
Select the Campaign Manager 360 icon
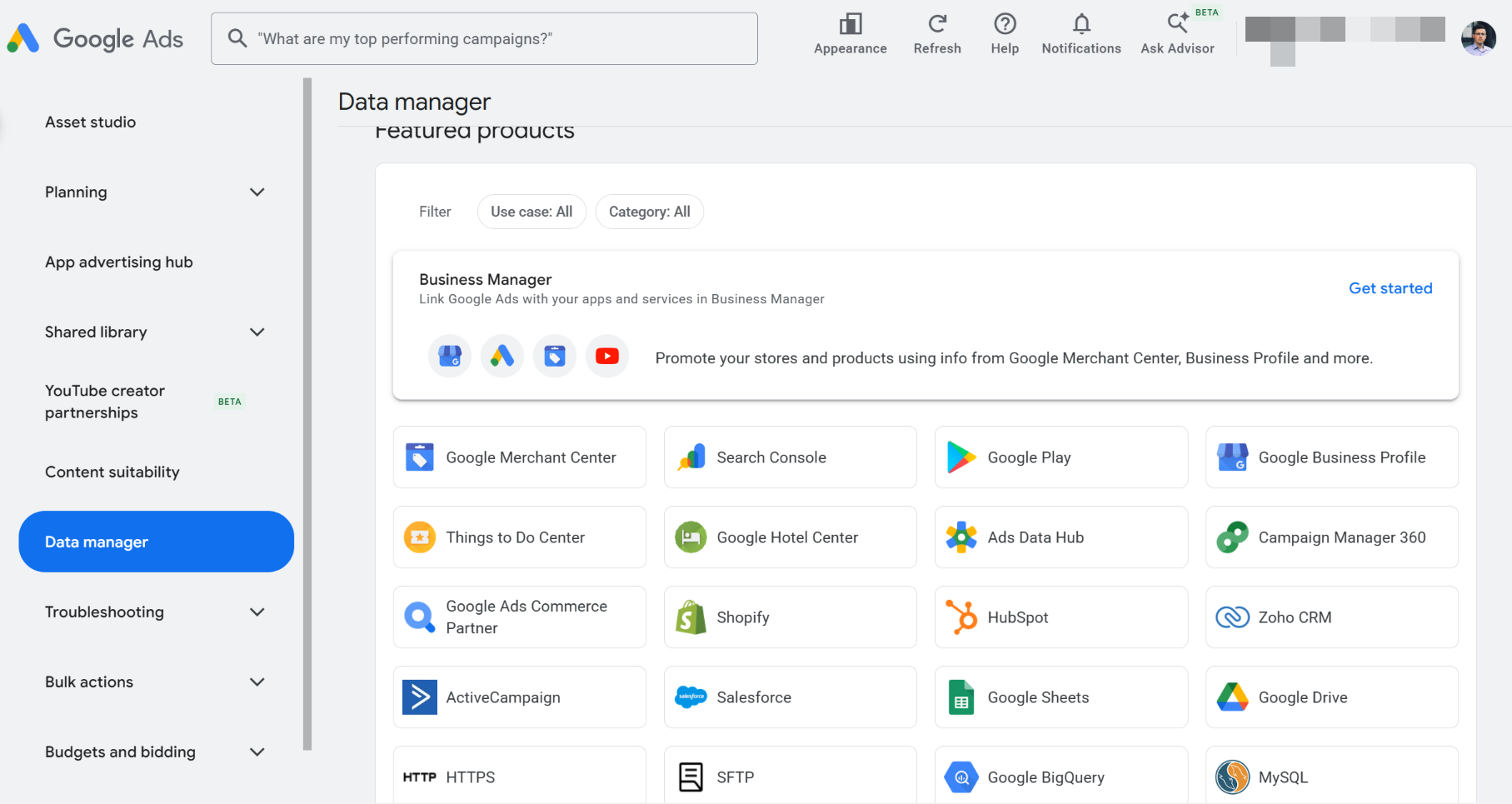click(x=1232, y=537)
